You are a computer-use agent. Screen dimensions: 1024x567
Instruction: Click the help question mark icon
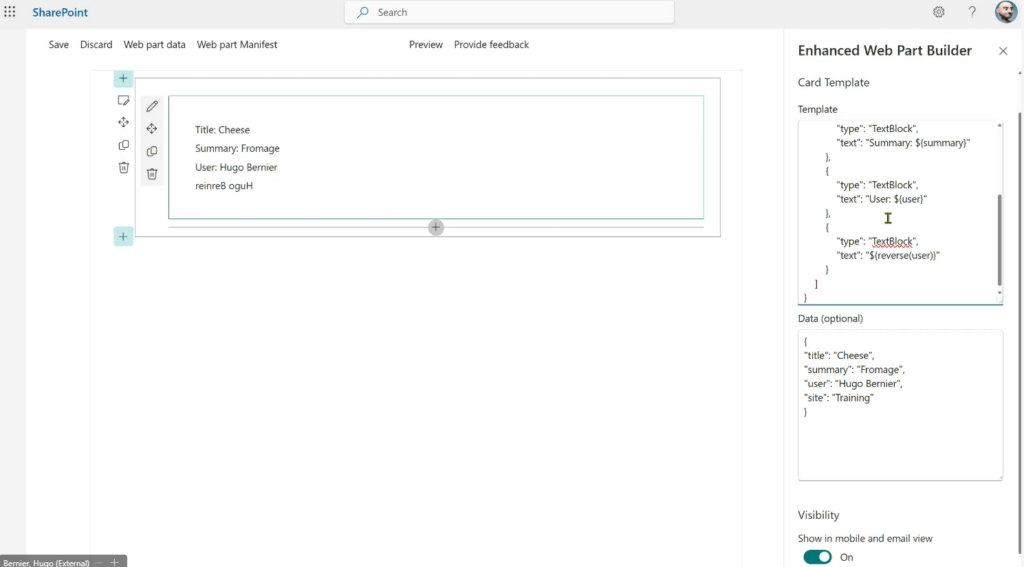(x=971, y=12)
